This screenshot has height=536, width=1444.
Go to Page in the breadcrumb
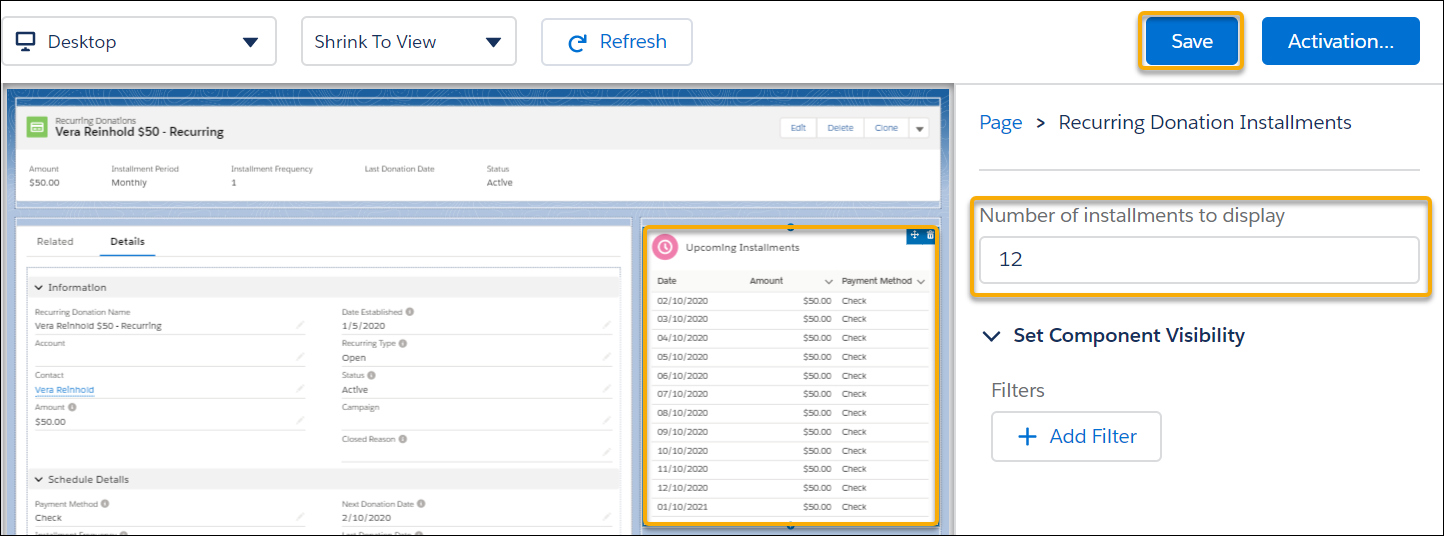(1001, 123)
